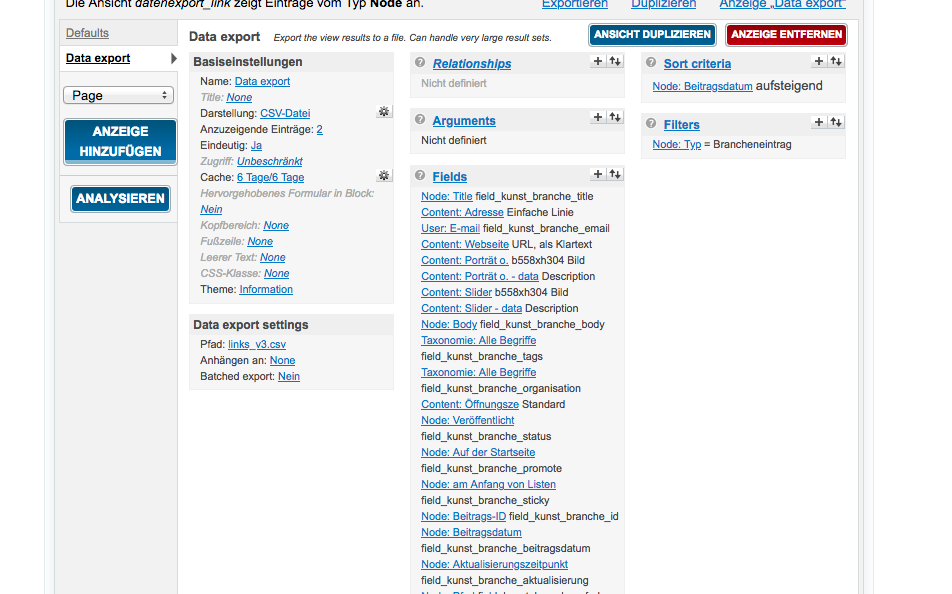Click the add icon in Relationships section
The width and height of the screenshot is (952, 594).
pos(598,61)
